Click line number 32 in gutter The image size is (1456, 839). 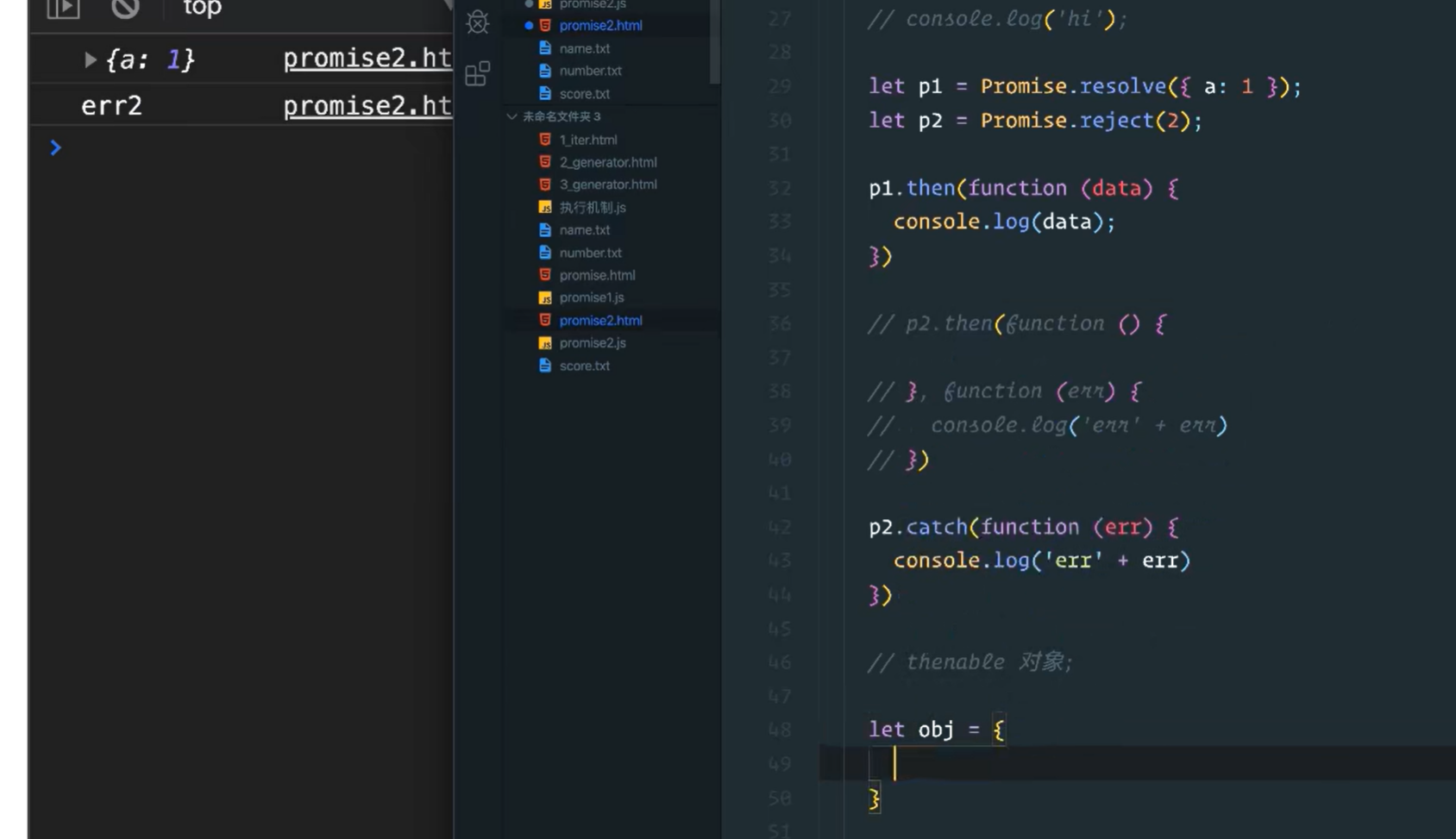point(779,188)
